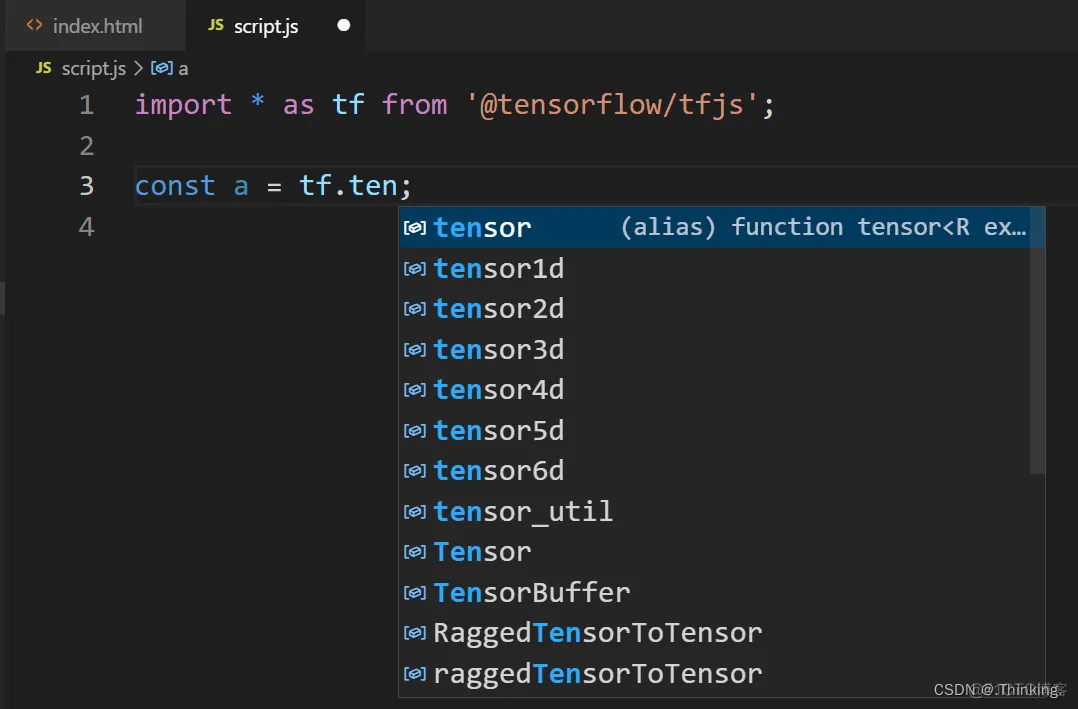
Task: Click the 'import' keyword on line 1
Action: (x=183, y=105)
